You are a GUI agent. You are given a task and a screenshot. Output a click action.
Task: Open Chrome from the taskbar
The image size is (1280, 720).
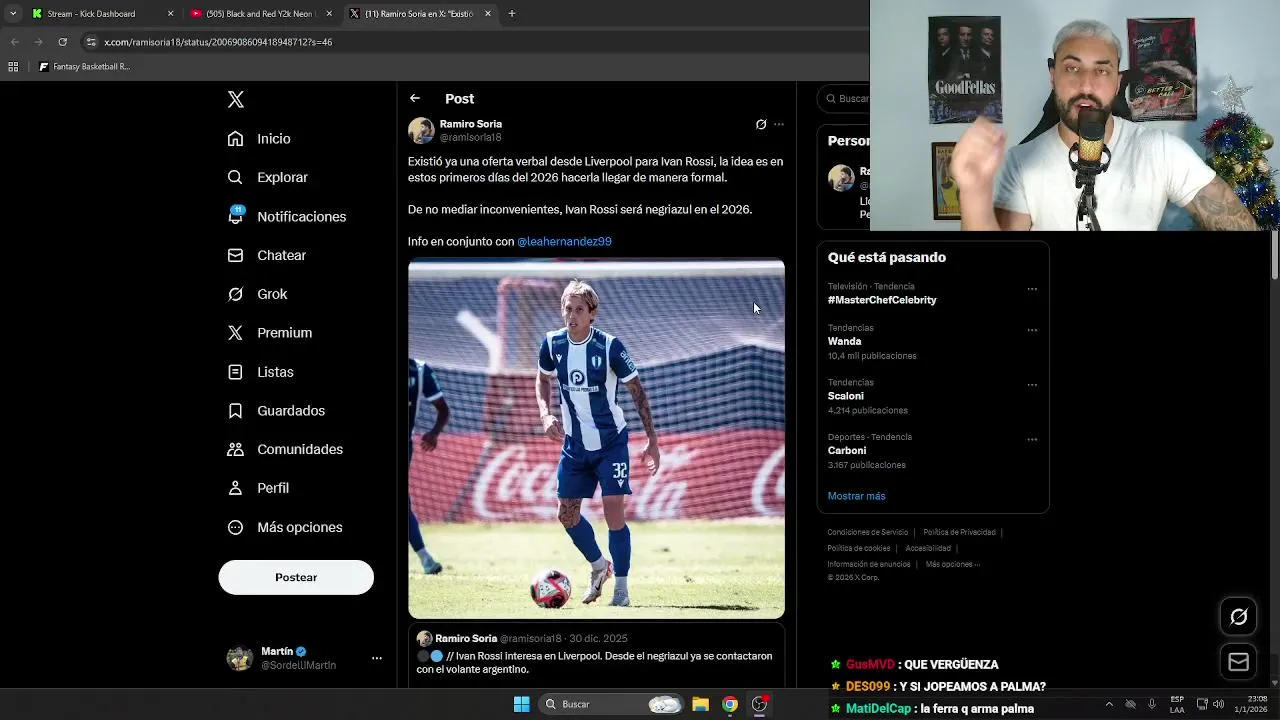[730, 704]
